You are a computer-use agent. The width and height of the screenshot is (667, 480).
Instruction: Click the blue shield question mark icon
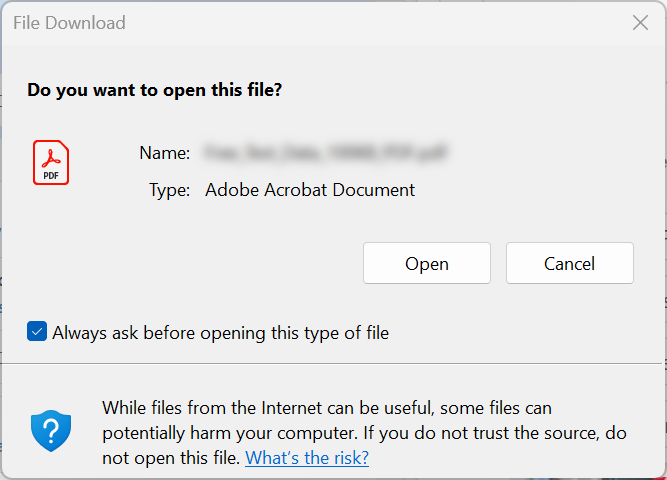click(x=51, y=431)
